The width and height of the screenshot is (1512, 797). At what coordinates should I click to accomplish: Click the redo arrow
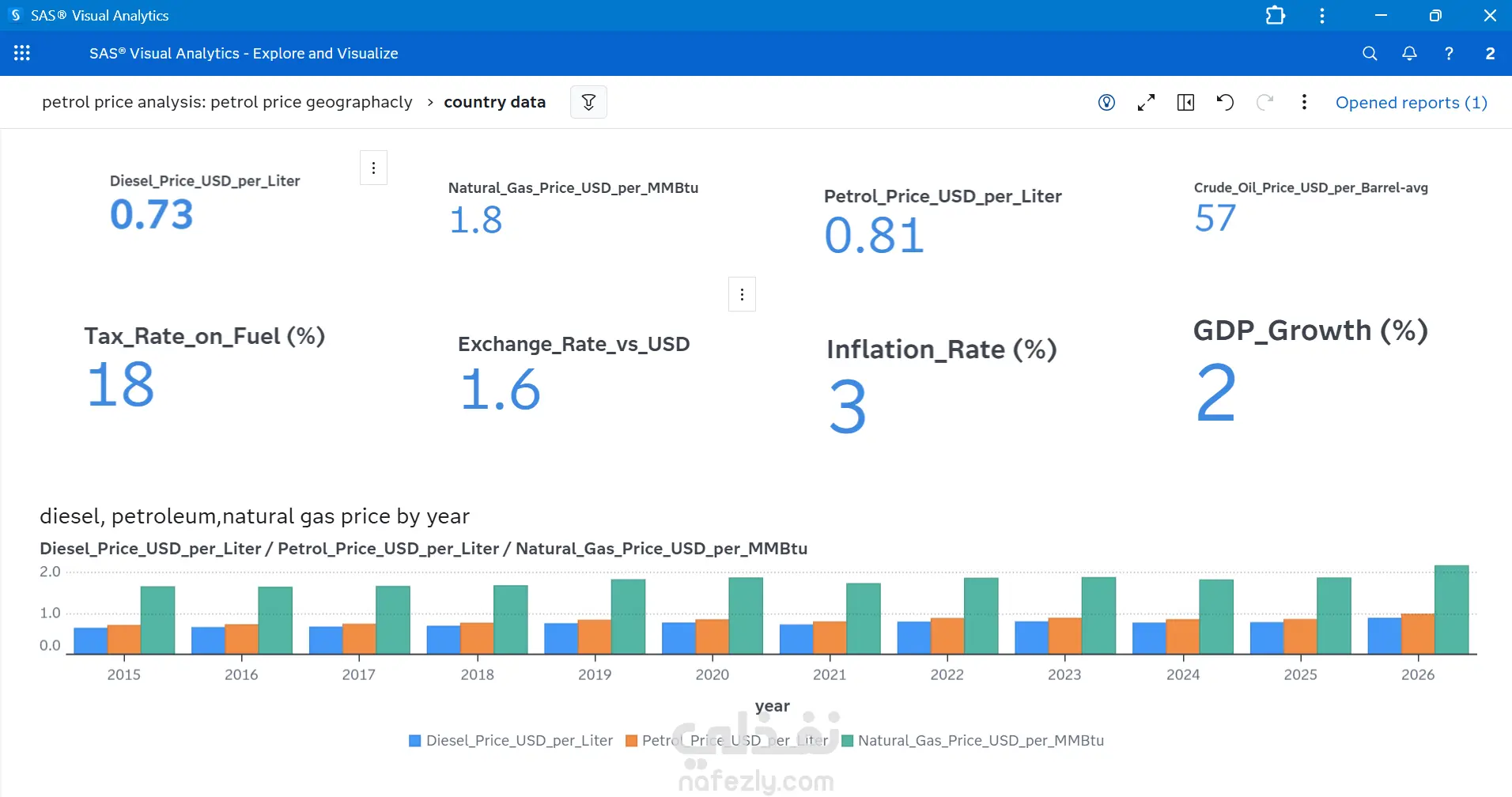1264,102
